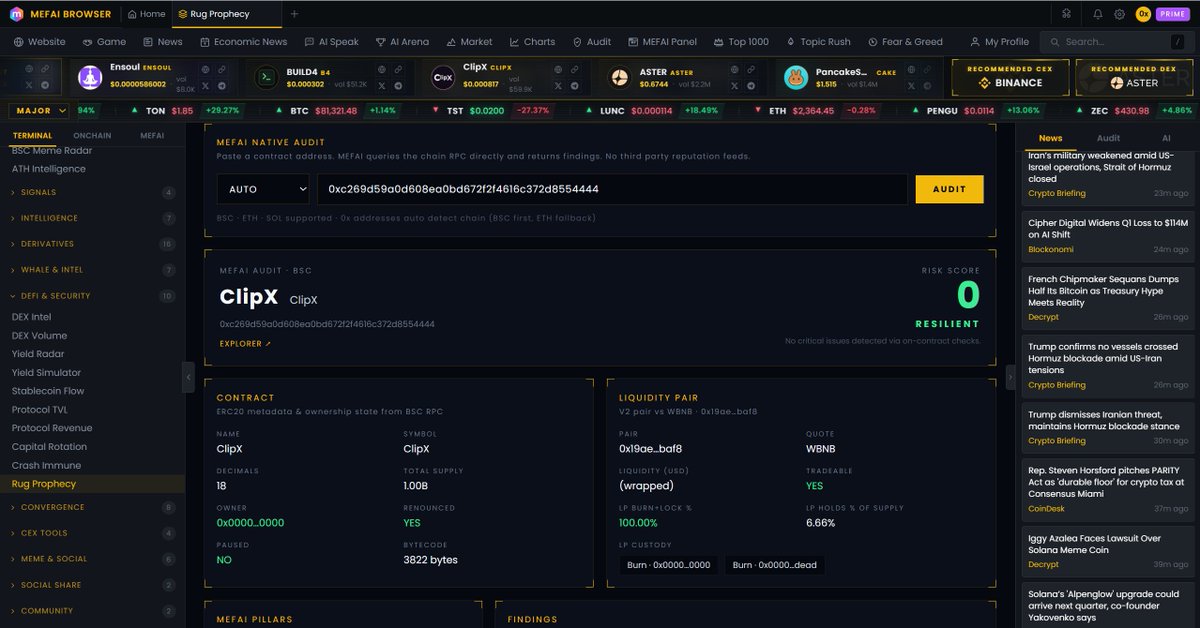
Task: Switch right panel to the Audit tab
Action: click(x=1108, y=138)
